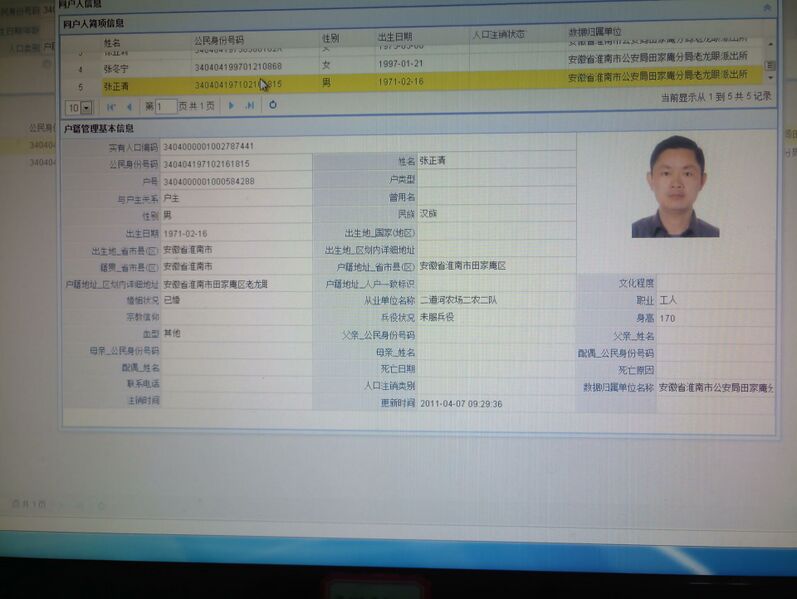
Task: Go to previous page of member list
Action: tap(129, 107)
